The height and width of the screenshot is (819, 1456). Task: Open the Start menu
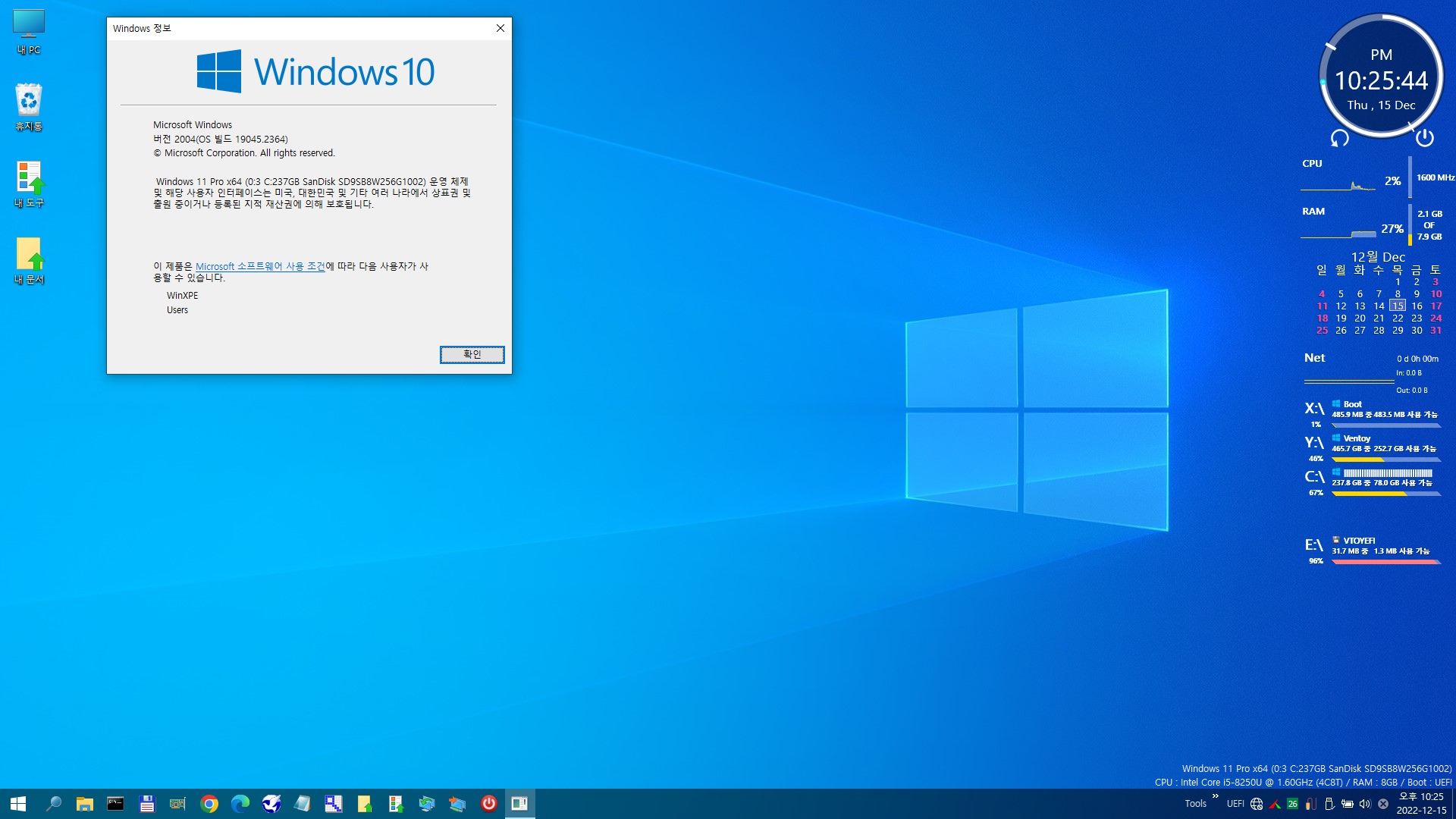click(x=18, y=804)
